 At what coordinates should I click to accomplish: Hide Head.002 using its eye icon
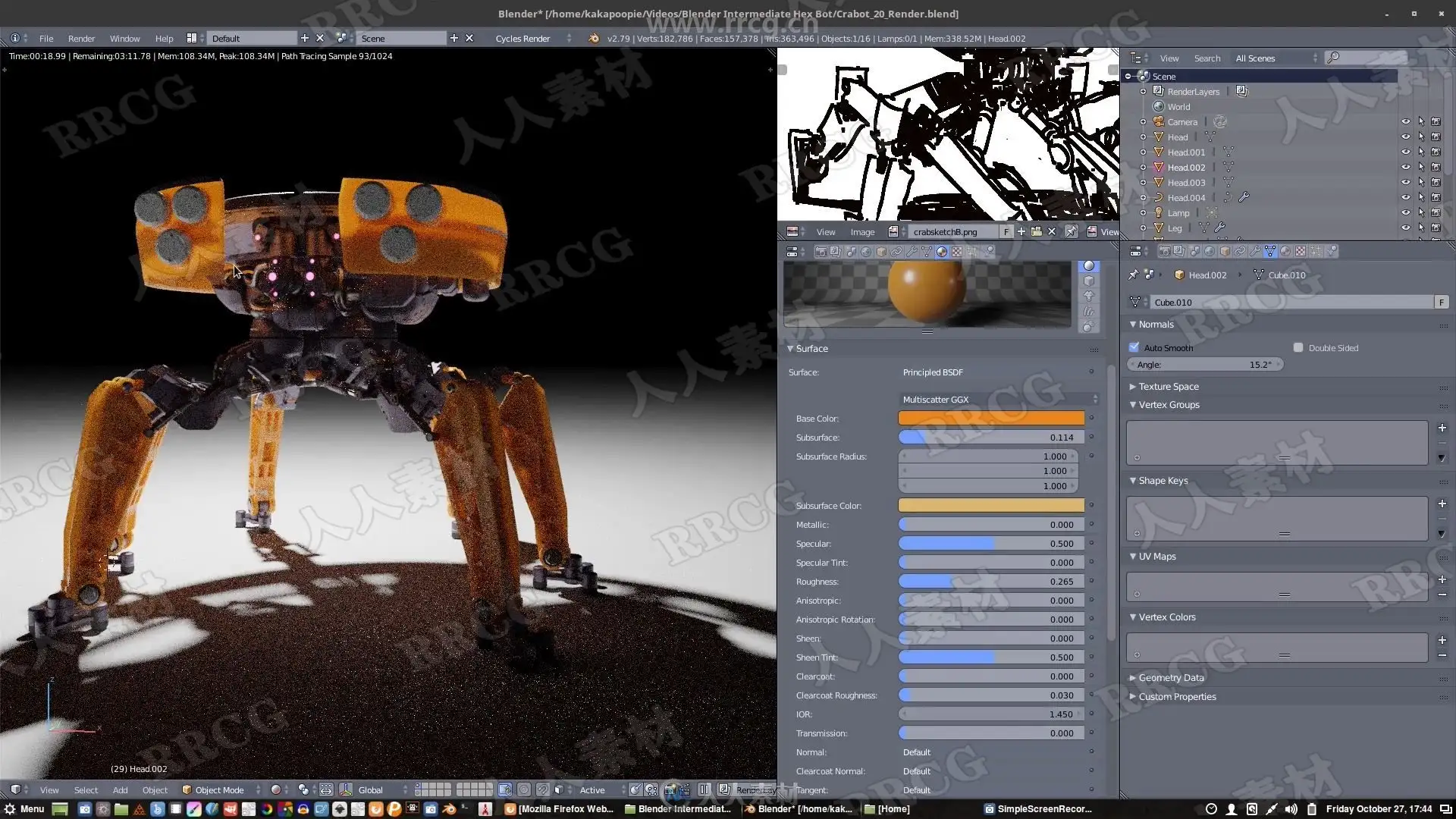coord(1405,168)
